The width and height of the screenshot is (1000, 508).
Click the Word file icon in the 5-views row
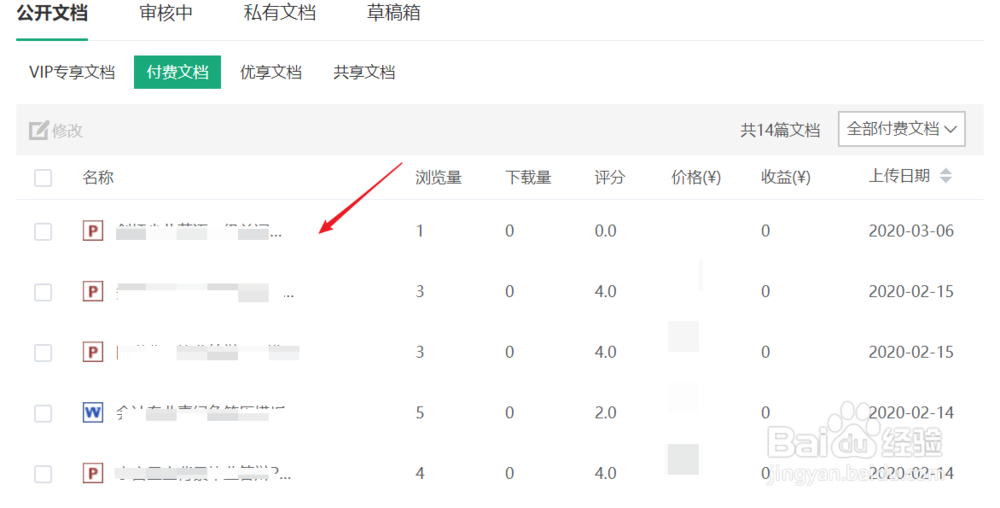(93, 412)
